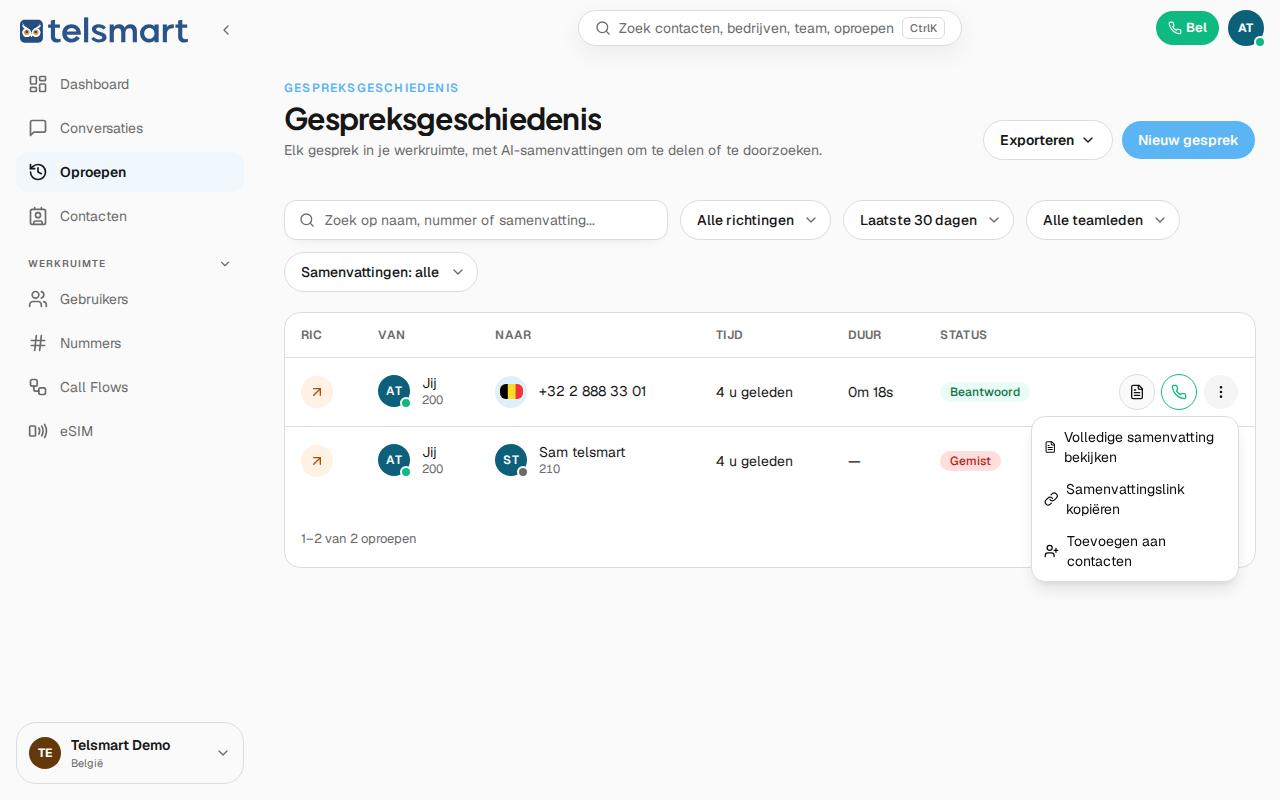Click the TIJD column header
This screenshot has height=800, width=1280.
(729, 335)
